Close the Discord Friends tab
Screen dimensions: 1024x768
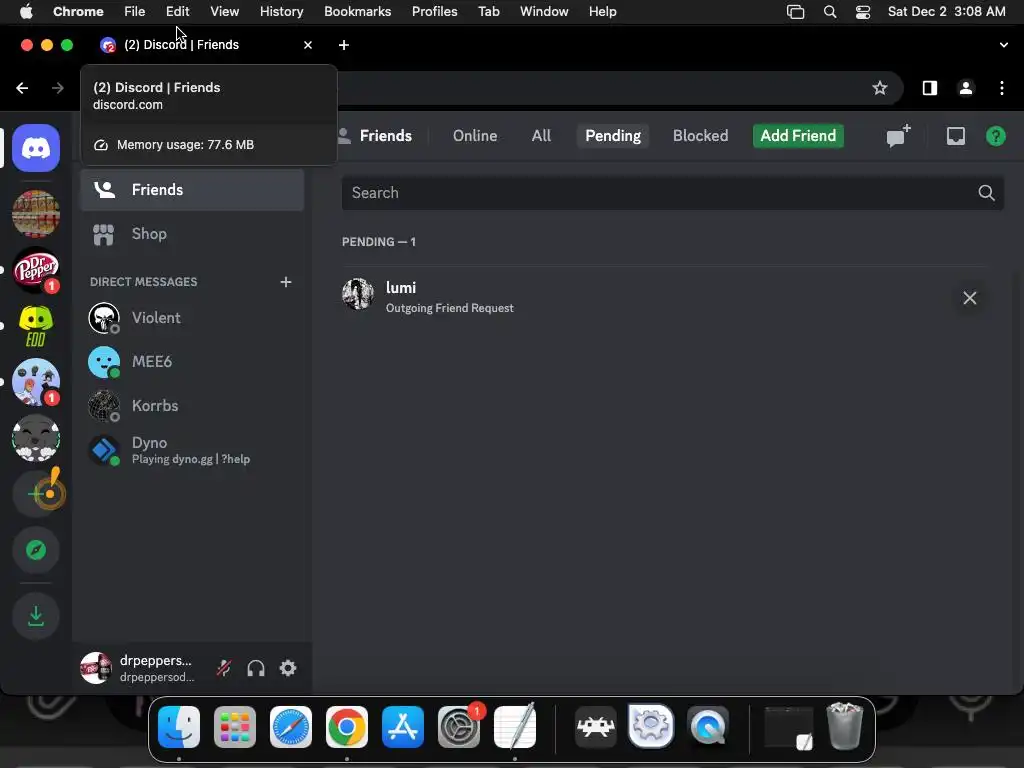point(308,45)
